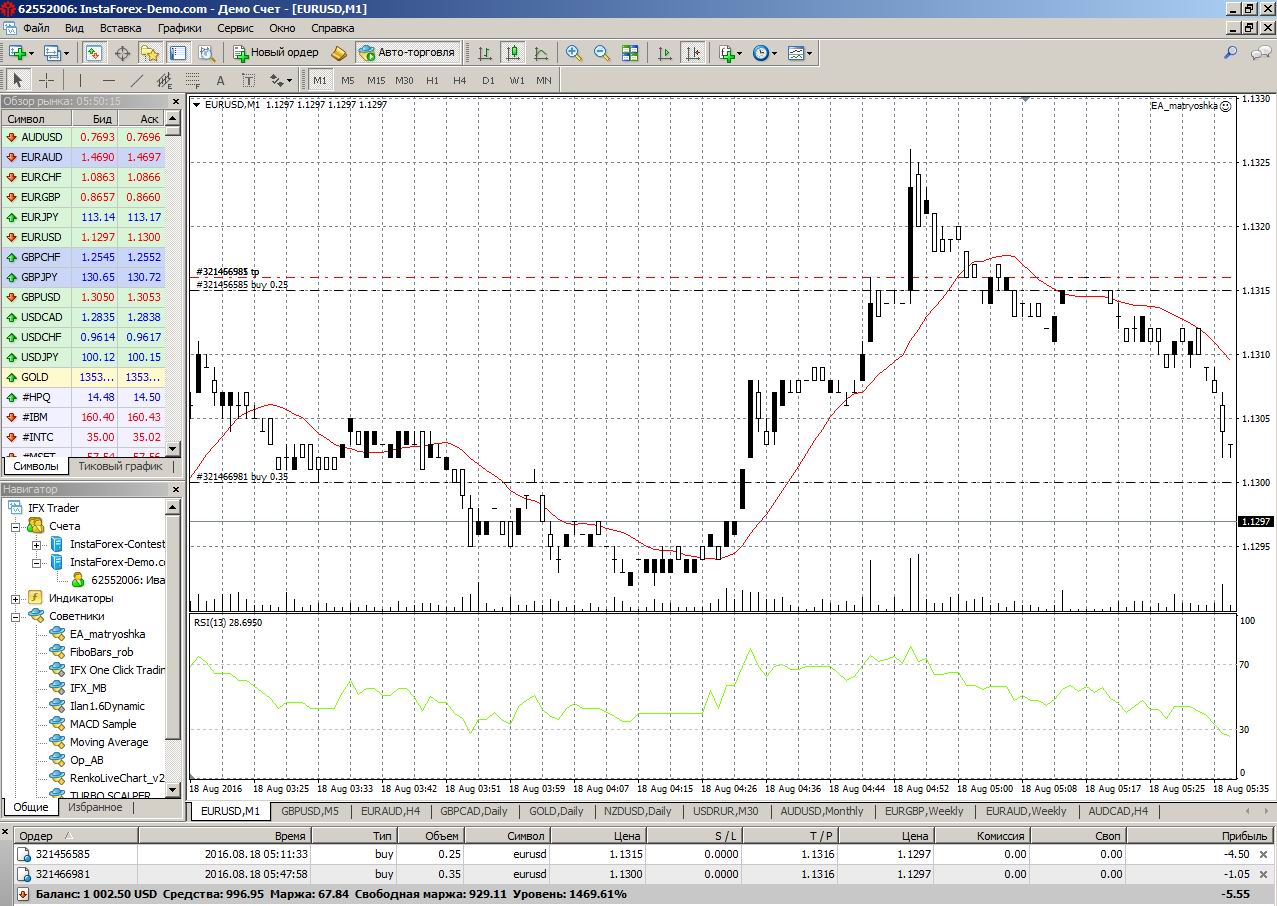Switch chart to line chart mode

click(x=541, y=53)
